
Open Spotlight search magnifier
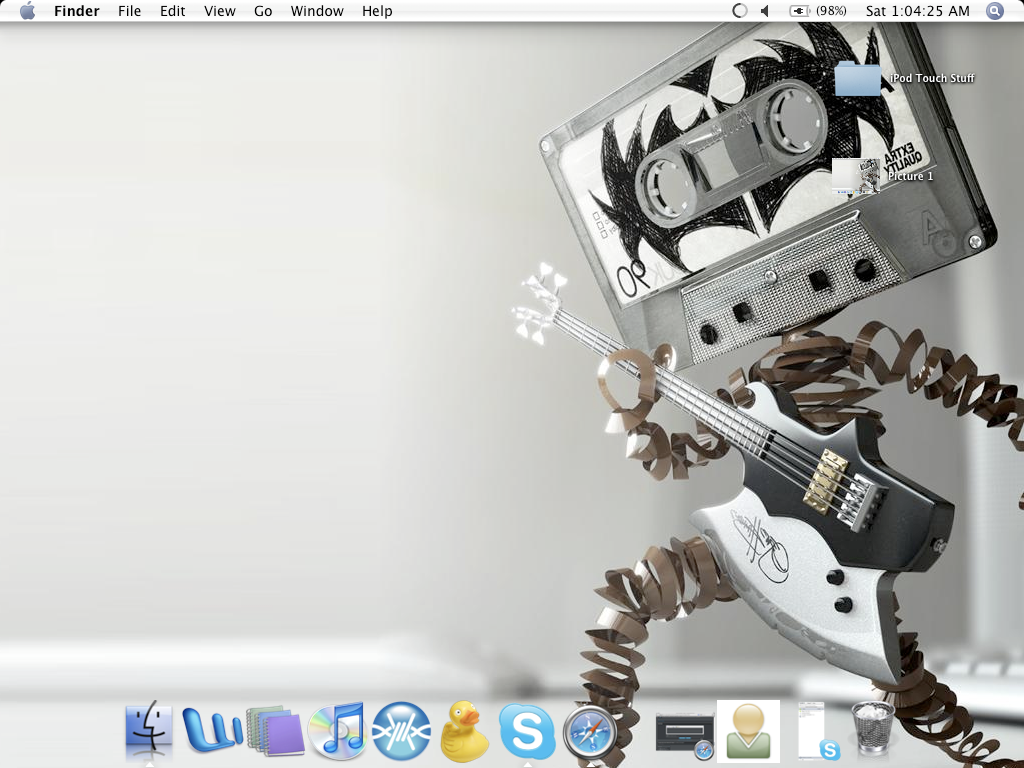995,11
